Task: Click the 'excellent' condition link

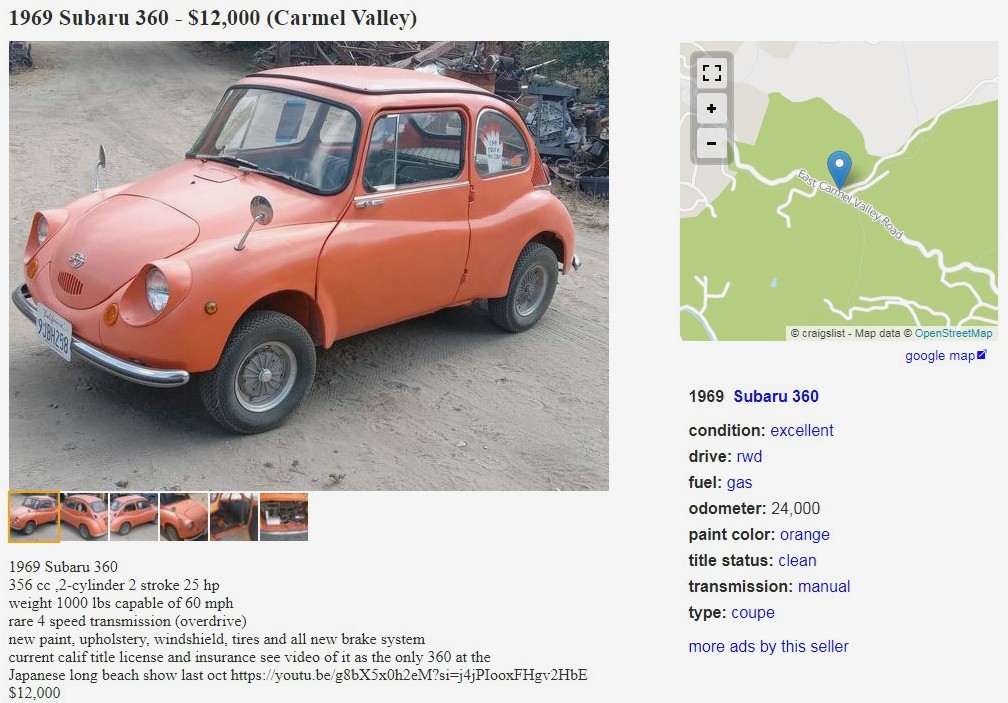Action: click(802, 430)
